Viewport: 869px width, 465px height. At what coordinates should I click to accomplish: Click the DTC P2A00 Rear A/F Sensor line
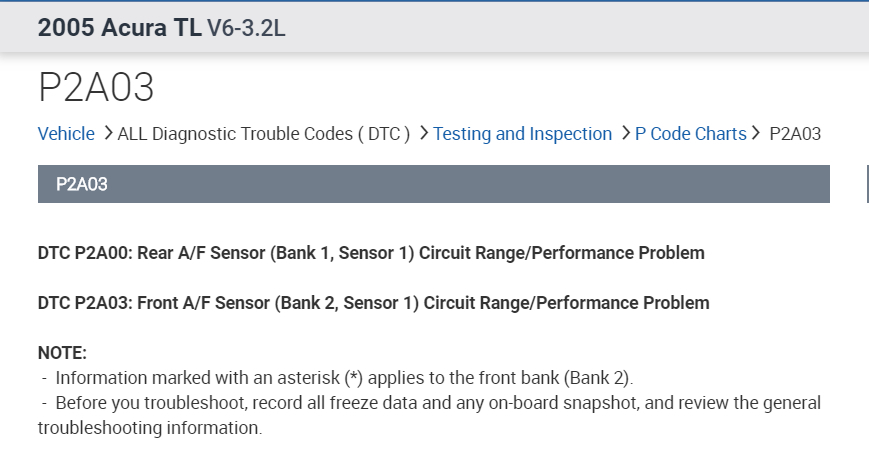click(370, 253)
